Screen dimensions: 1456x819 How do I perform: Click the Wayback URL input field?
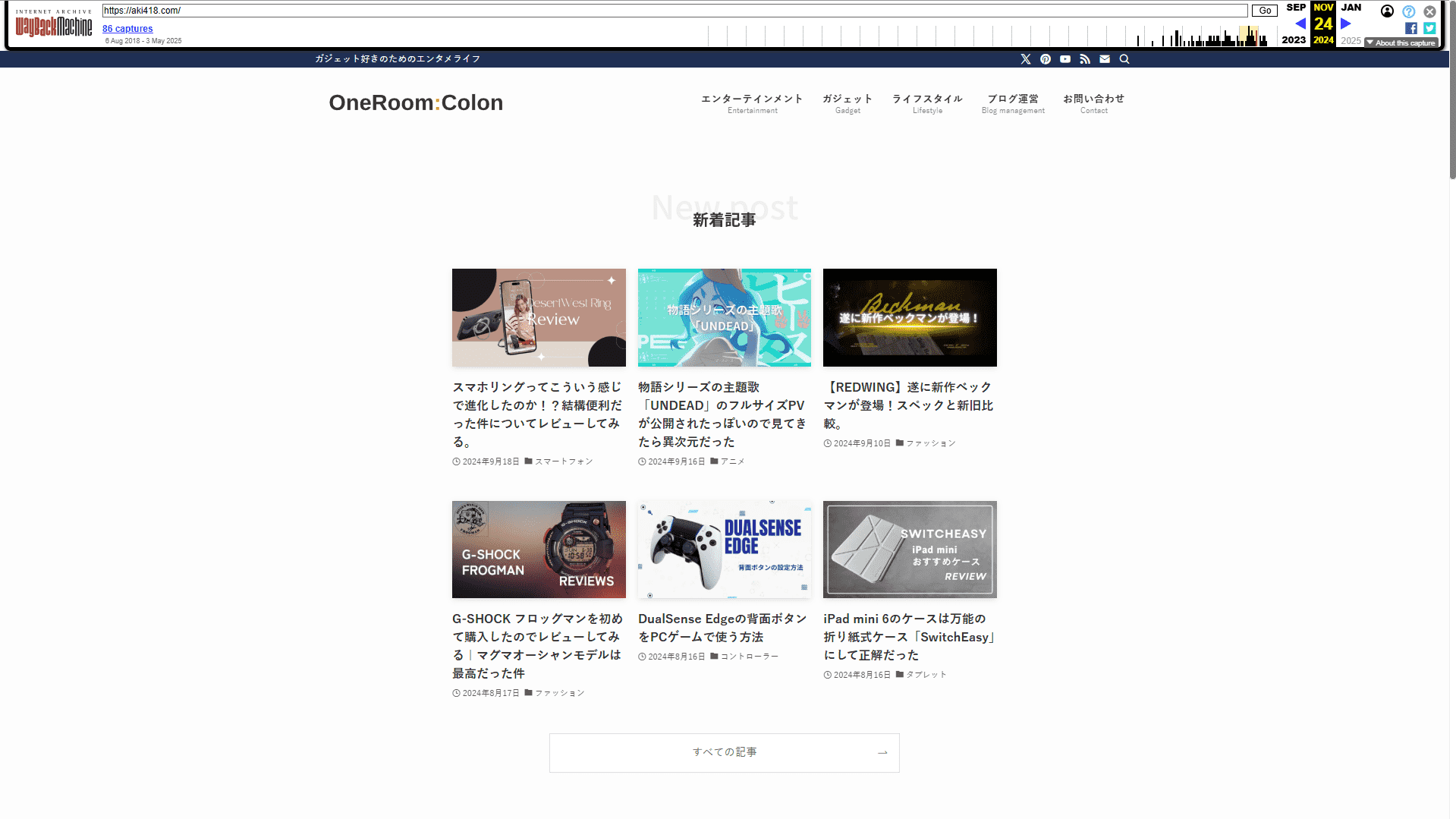(675, 11)
